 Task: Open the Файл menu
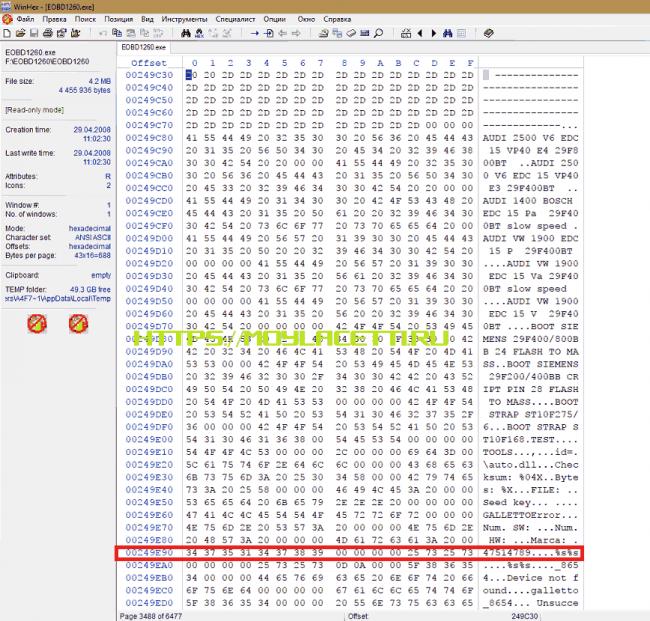click(25, 19)
